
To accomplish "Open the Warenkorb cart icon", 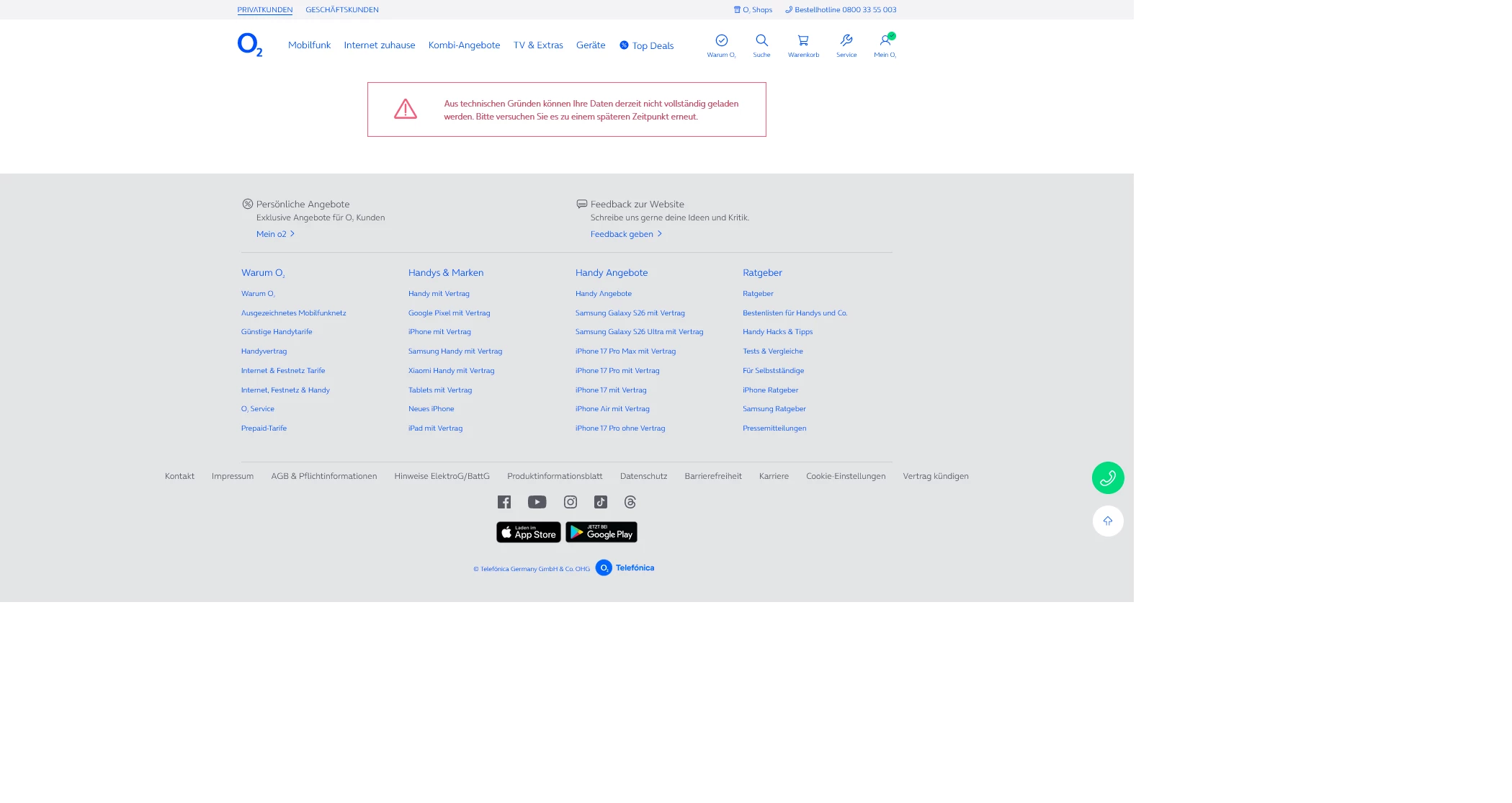I will click(803, 41).
